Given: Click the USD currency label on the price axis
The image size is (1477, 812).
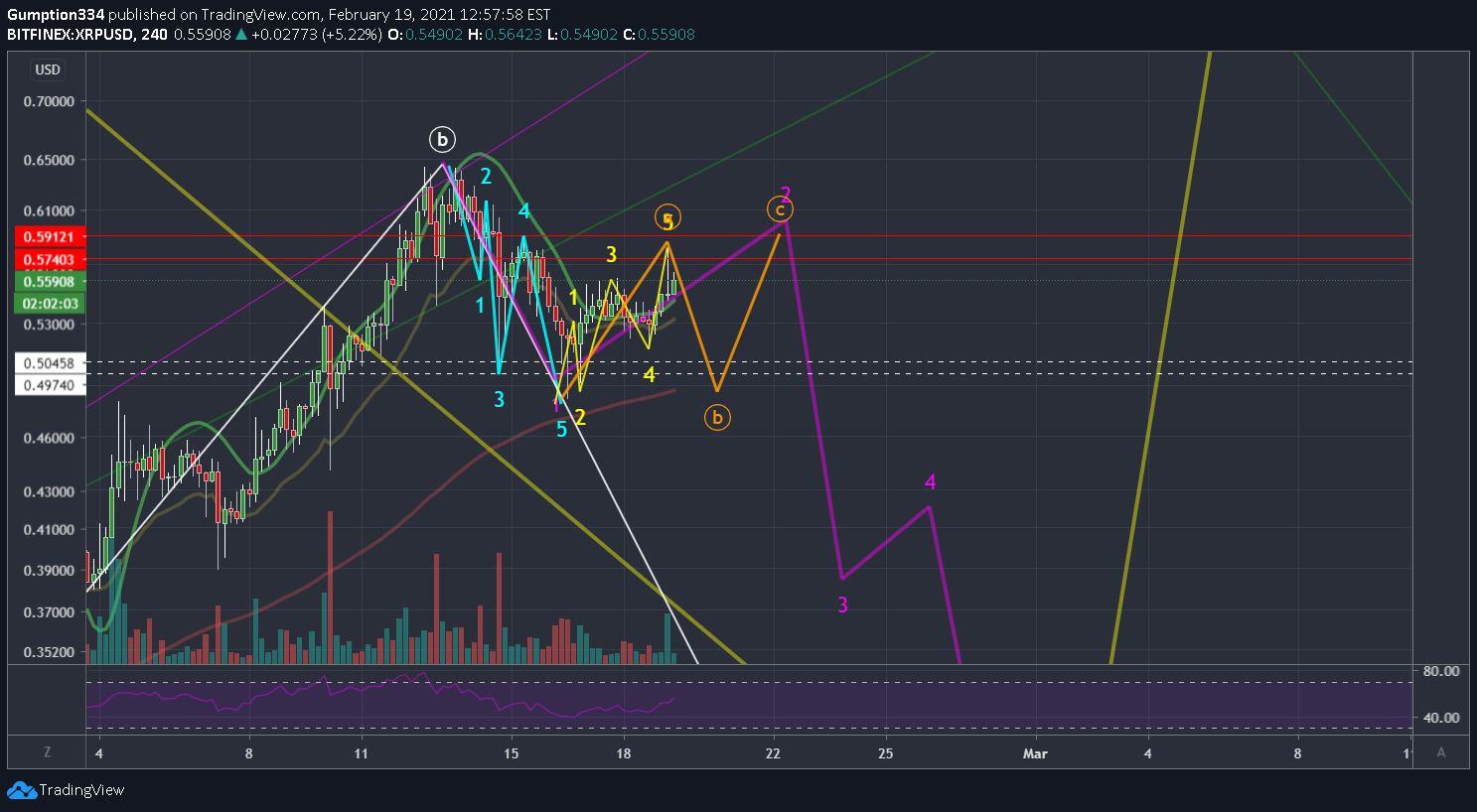Looking at the screenshot, I should point(48,69).
